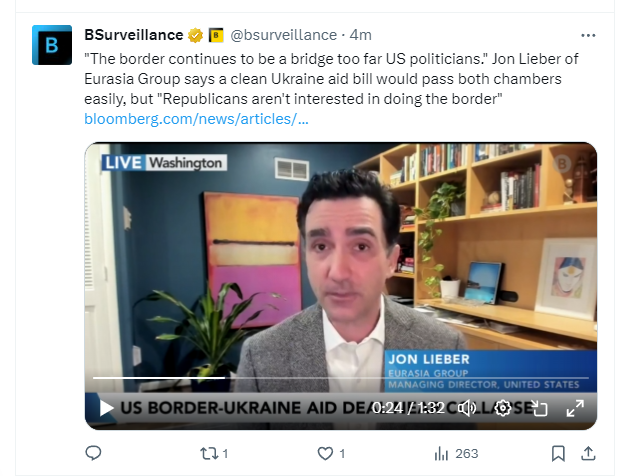Open video settings gear icon
The height and width of the screenshot is (476, 617).
tap(502, 408)
